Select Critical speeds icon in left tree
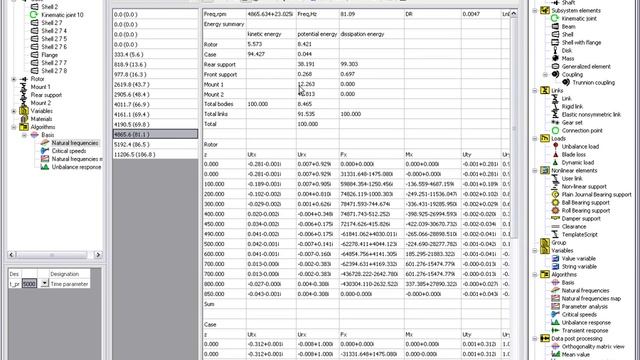 [45, 151]
